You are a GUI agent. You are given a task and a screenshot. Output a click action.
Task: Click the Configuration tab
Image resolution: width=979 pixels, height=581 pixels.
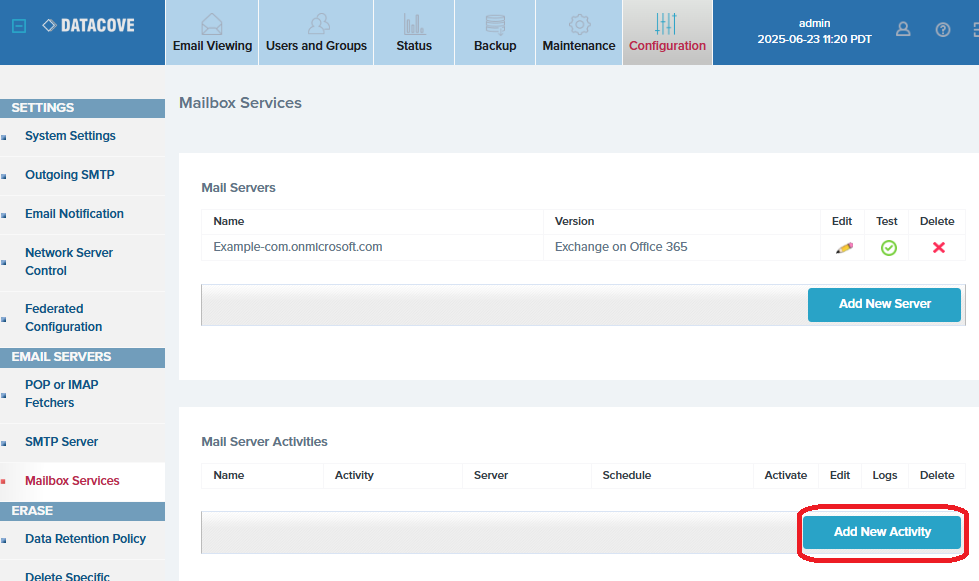tap(667, 33)
